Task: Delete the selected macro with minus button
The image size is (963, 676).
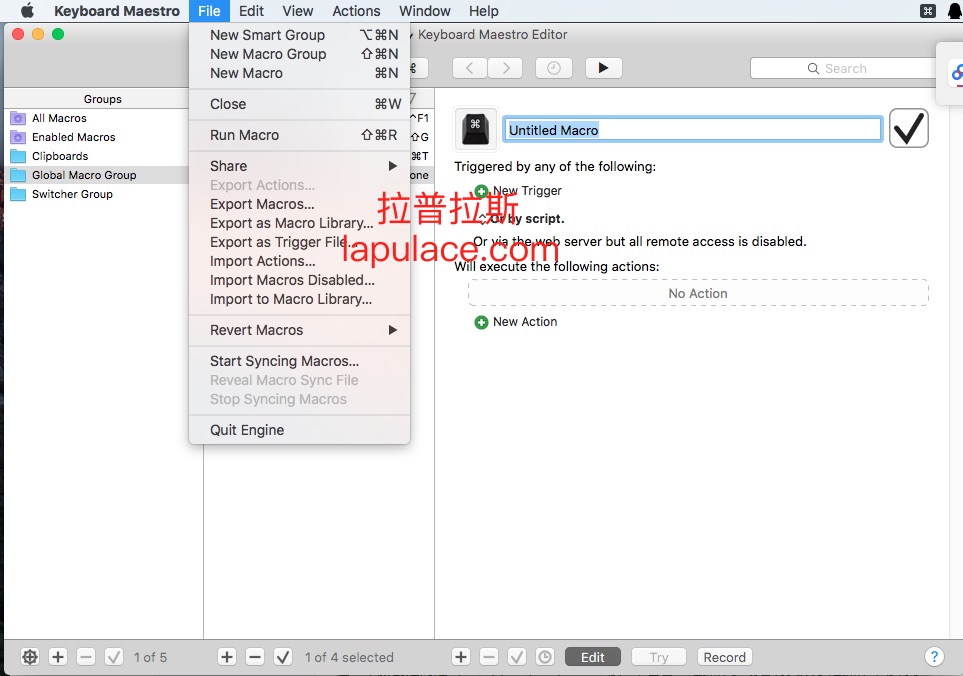Action: pos(255,657)
